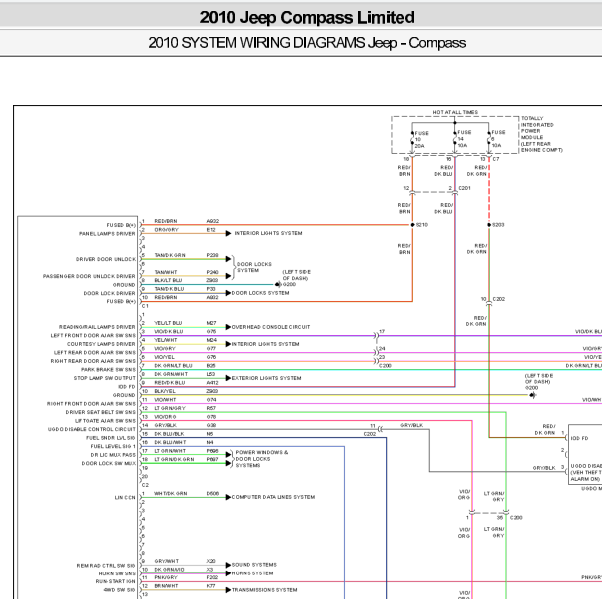Click the 'C7' connector label
This screenshot has width=602, height=599.
[x=496, y=159]
